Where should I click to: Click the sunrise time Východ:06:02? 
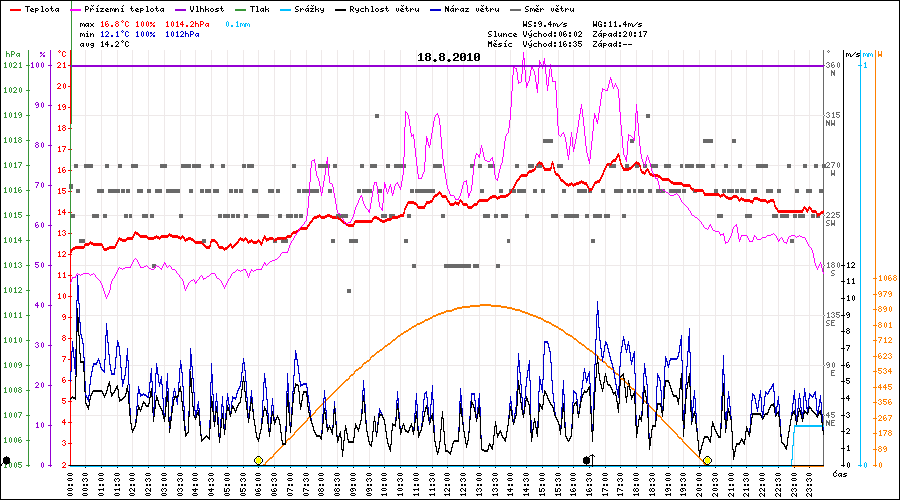[x=552, y=34]
